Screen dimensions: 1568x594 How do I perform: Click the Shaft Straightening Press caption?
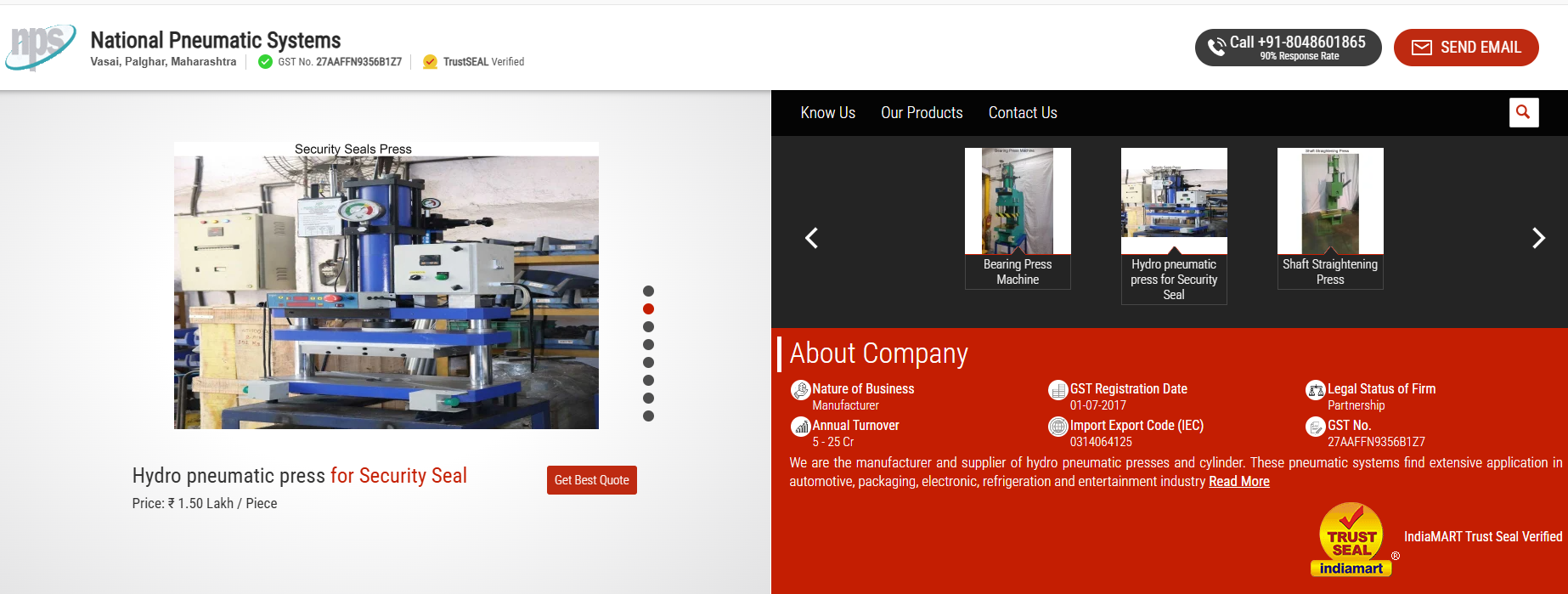pos(1330,272)
